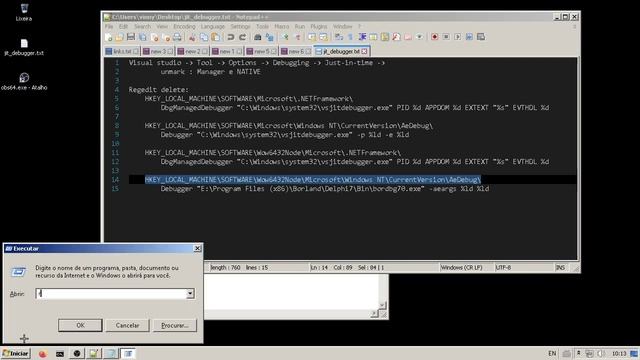
Task: Click the Iniciar start button
Action: coord(16,353)
